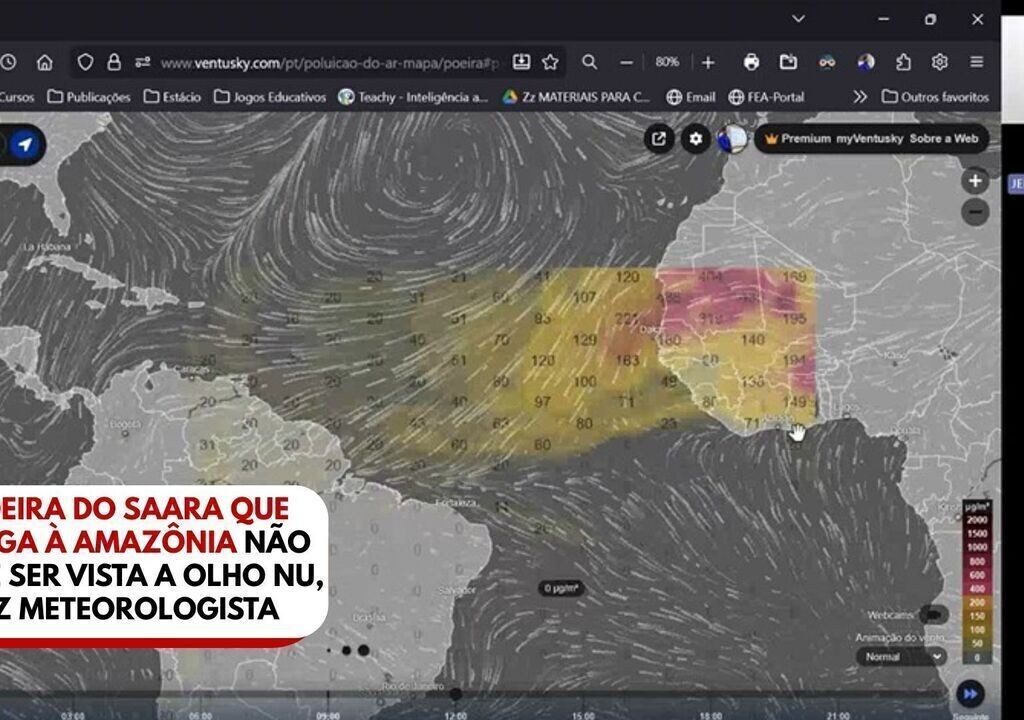1024x720 pixels.
Task: Click the blue geolocation arrow button
Action: click(25, 145)
